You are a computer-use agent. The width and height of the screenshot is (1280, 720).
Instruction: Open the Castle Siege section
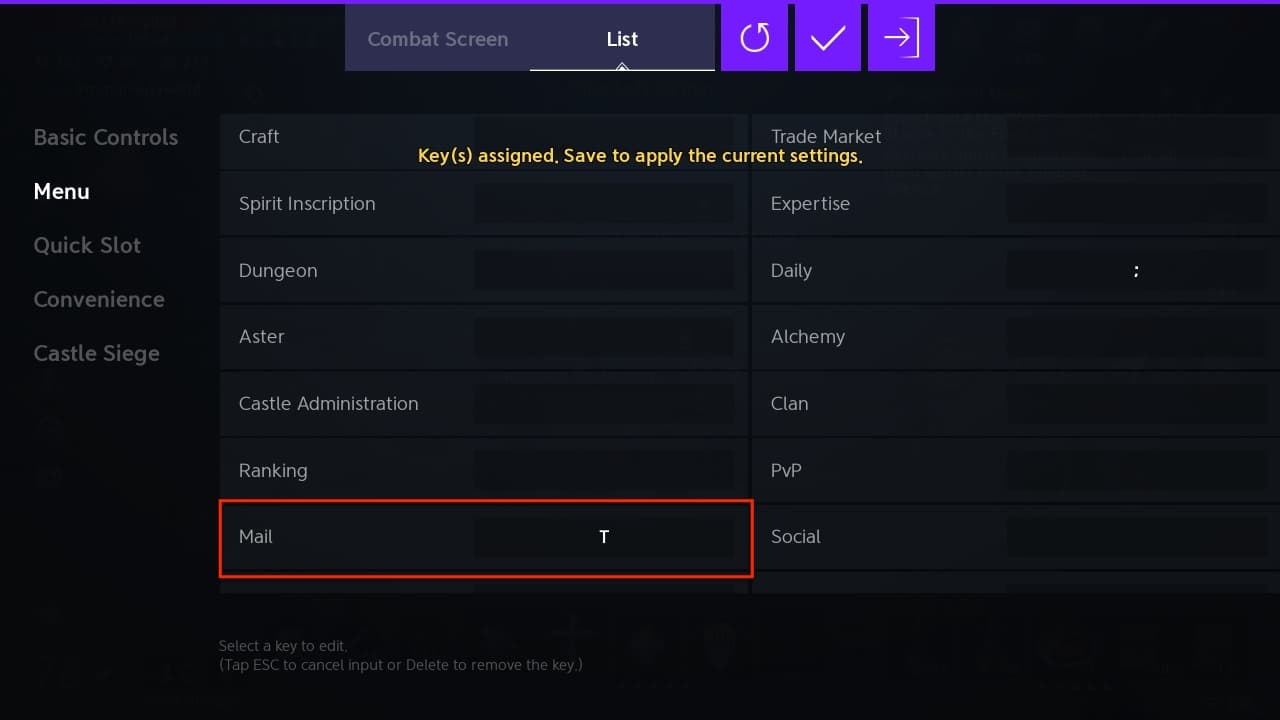tap(96, 353)
